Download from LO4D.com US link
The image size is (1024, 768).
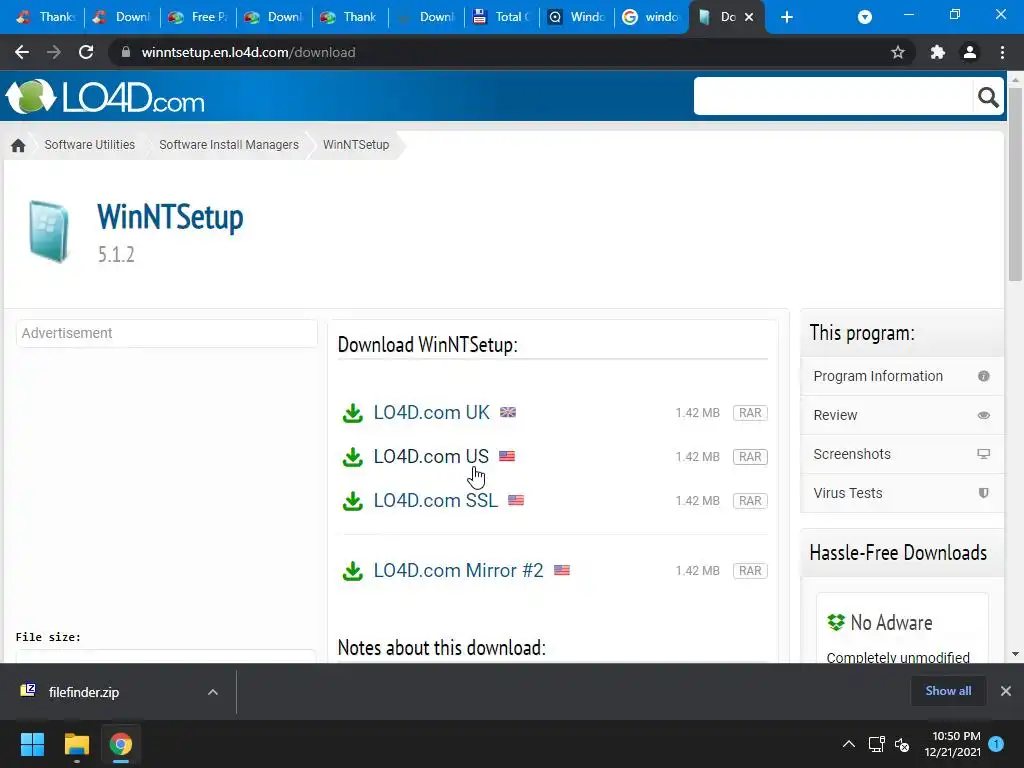pyautogui.click(x=431, y=456)
